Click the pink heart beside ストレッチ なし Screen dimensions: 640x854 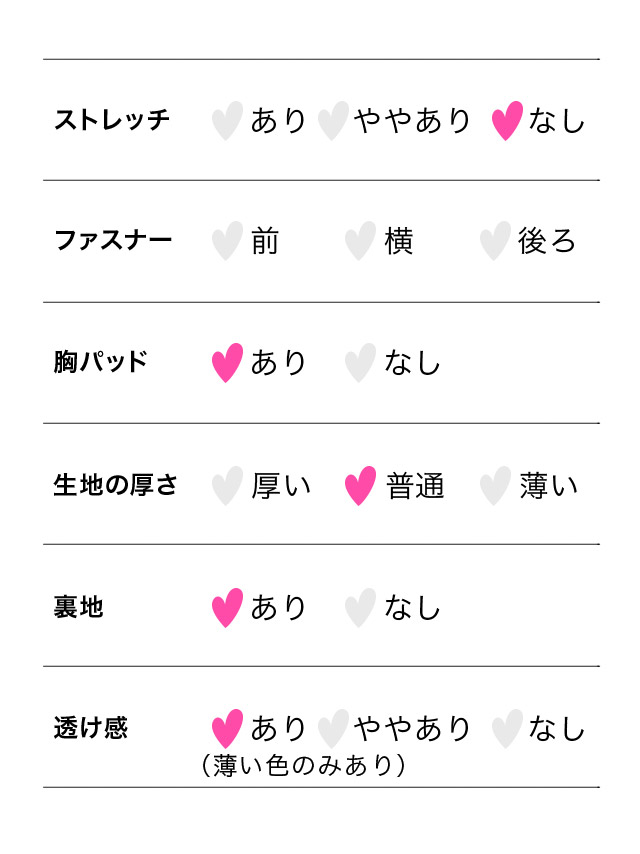coord(507,121)
